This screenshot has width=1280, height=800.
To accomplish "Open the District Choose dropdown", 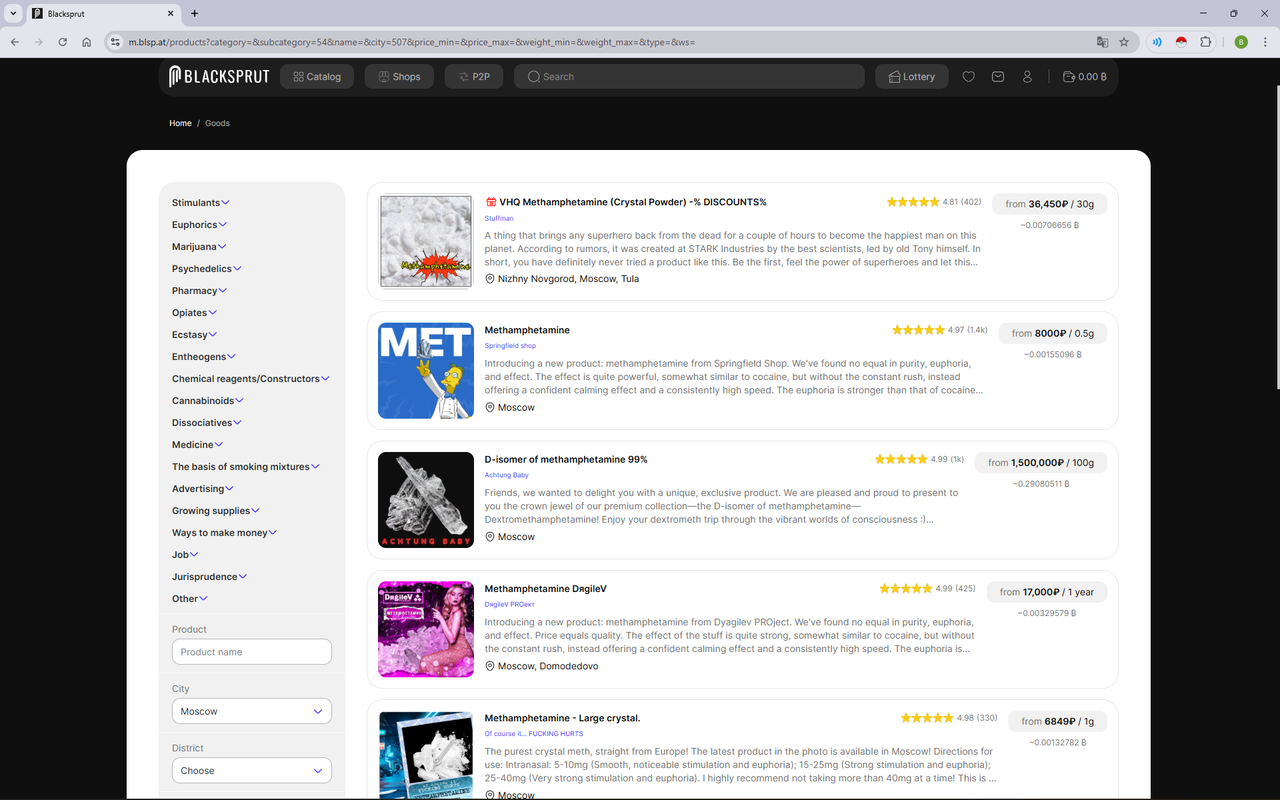I will coord(252,770).
